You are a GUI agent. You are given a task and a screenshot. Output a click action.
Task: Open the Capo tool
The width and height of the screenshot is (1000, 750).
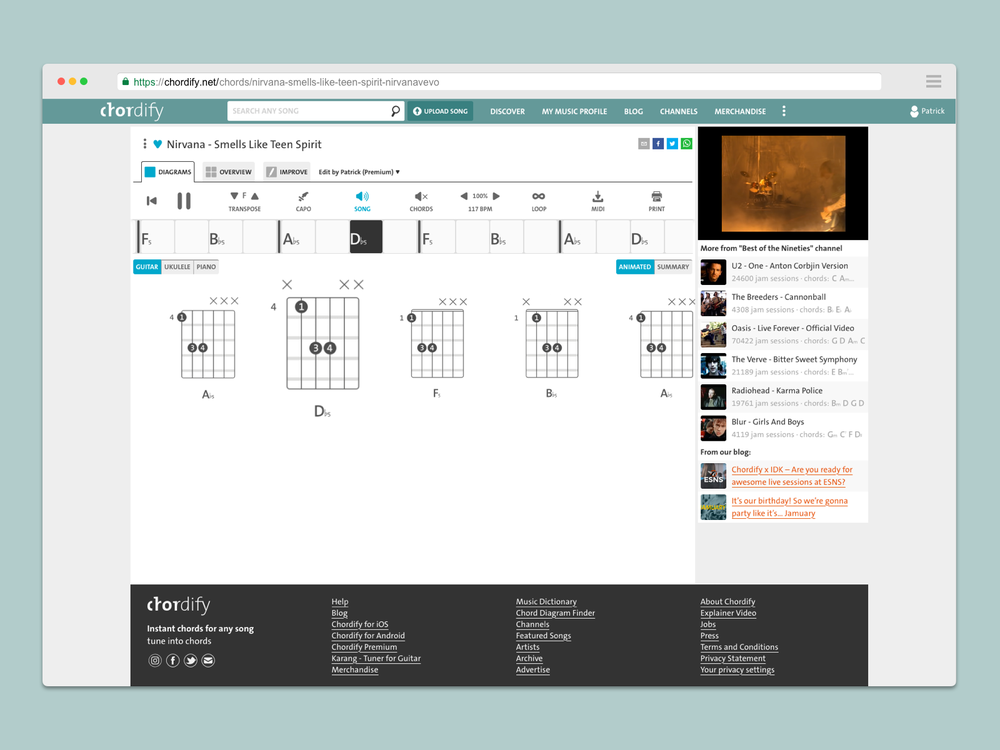303,201
